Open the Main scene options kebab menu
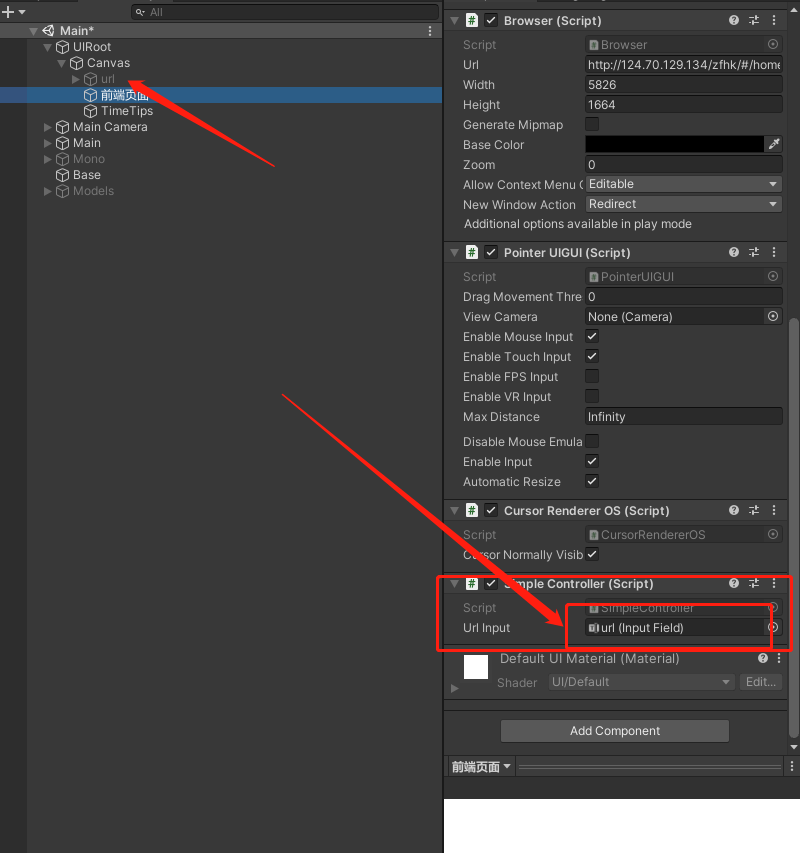 click(430, 31)
